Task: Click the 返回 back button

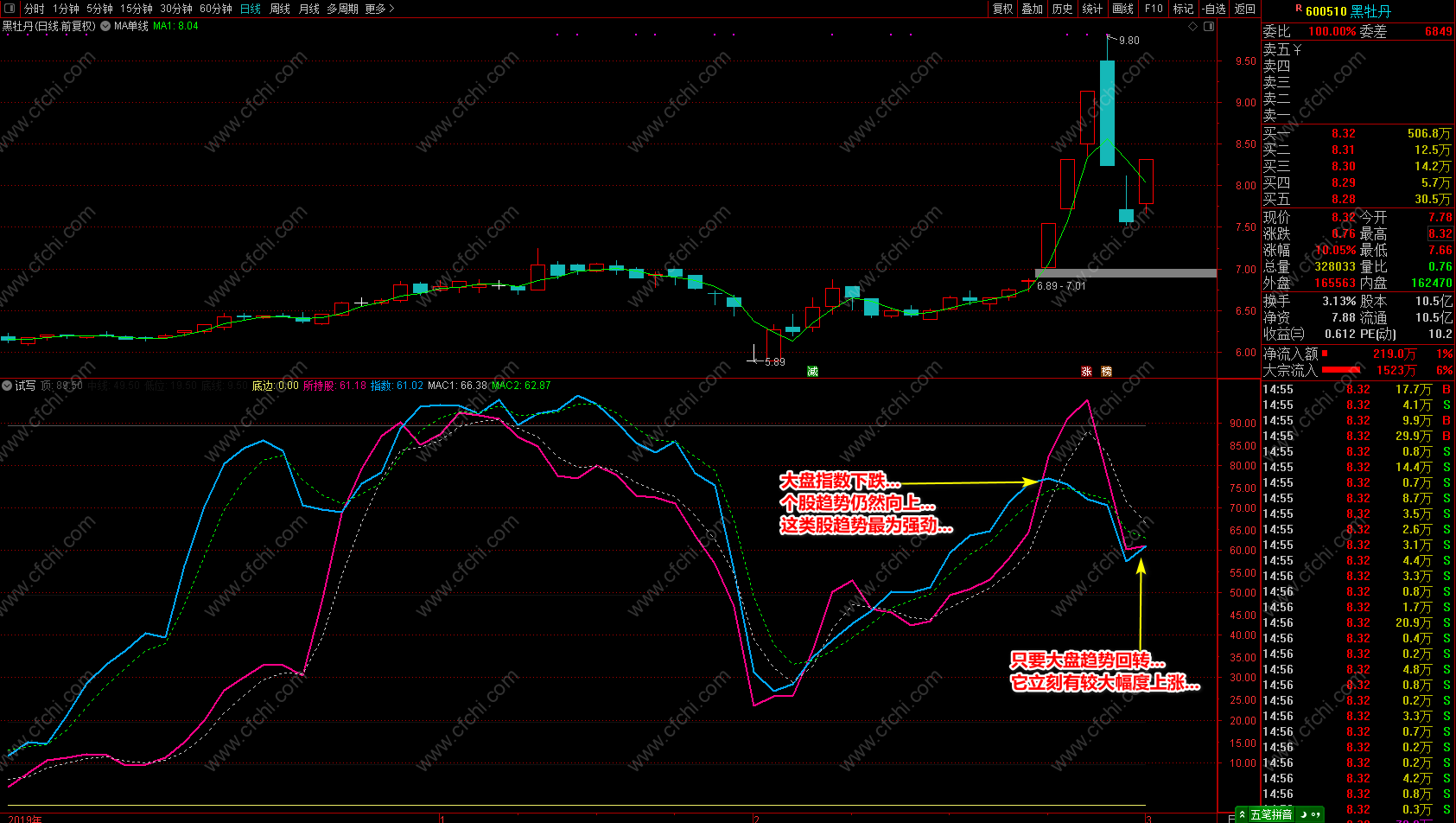Action: tap(1244, 9)
